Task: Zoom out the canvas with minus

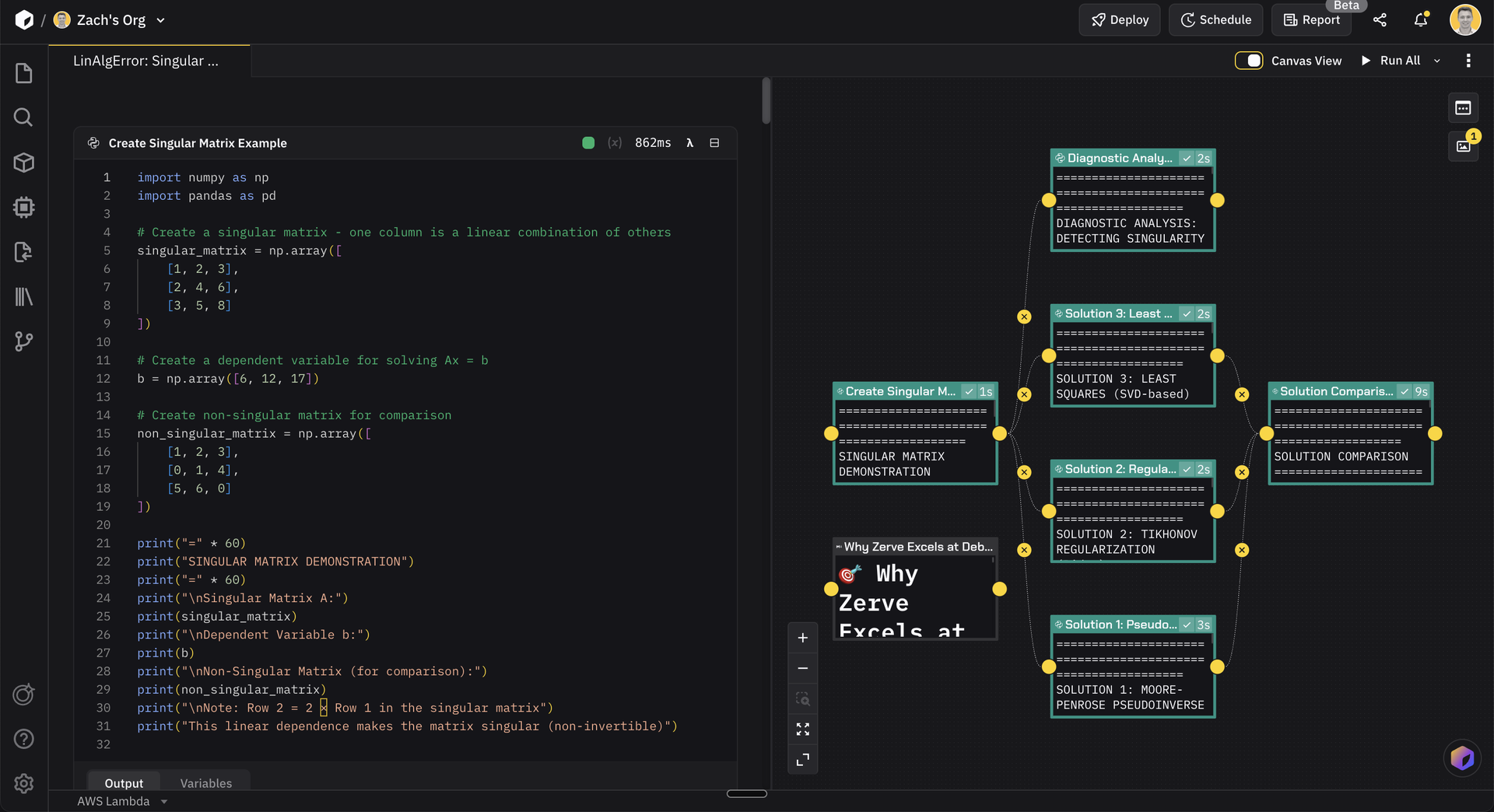Action: click(x=802, y=668)
